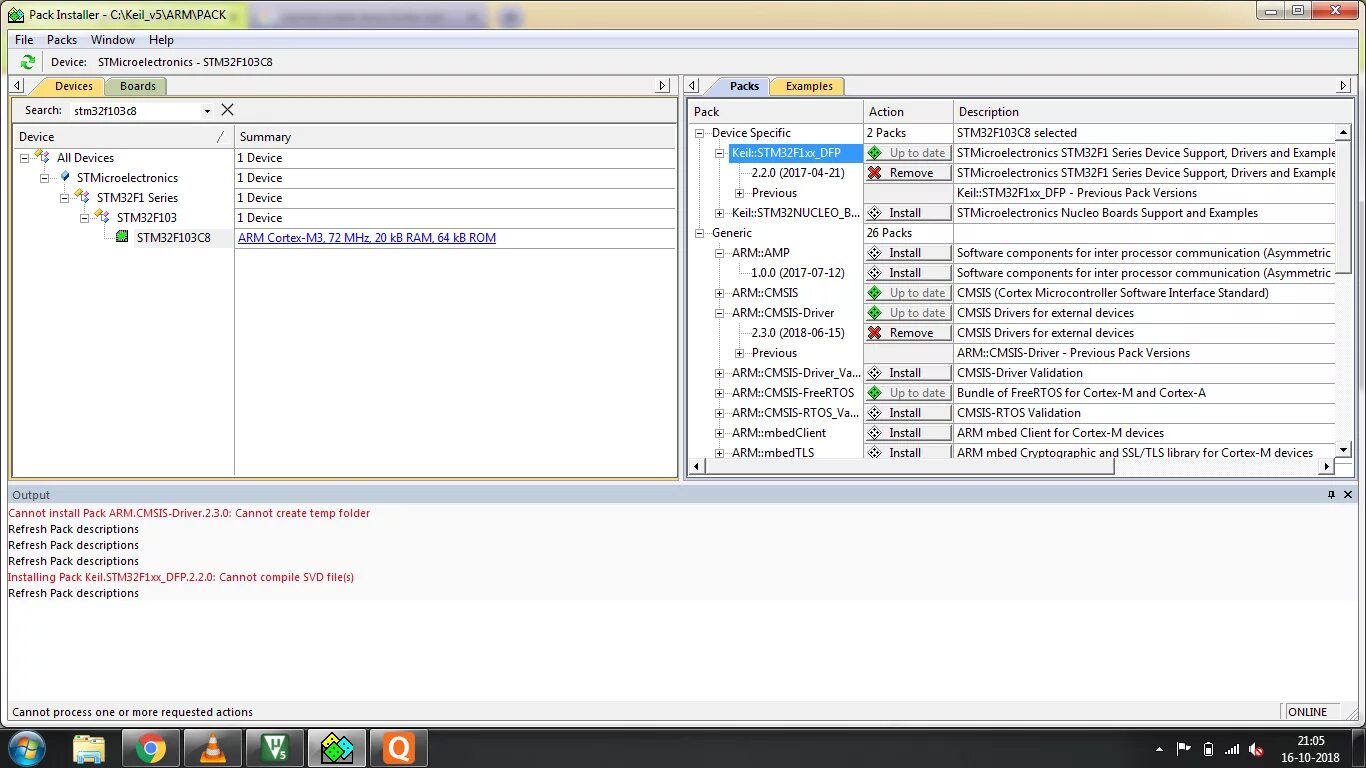Select the Devices tab
Viewport: 1366px width, 768px height.
pyautogui.click(x=73, y=86)
